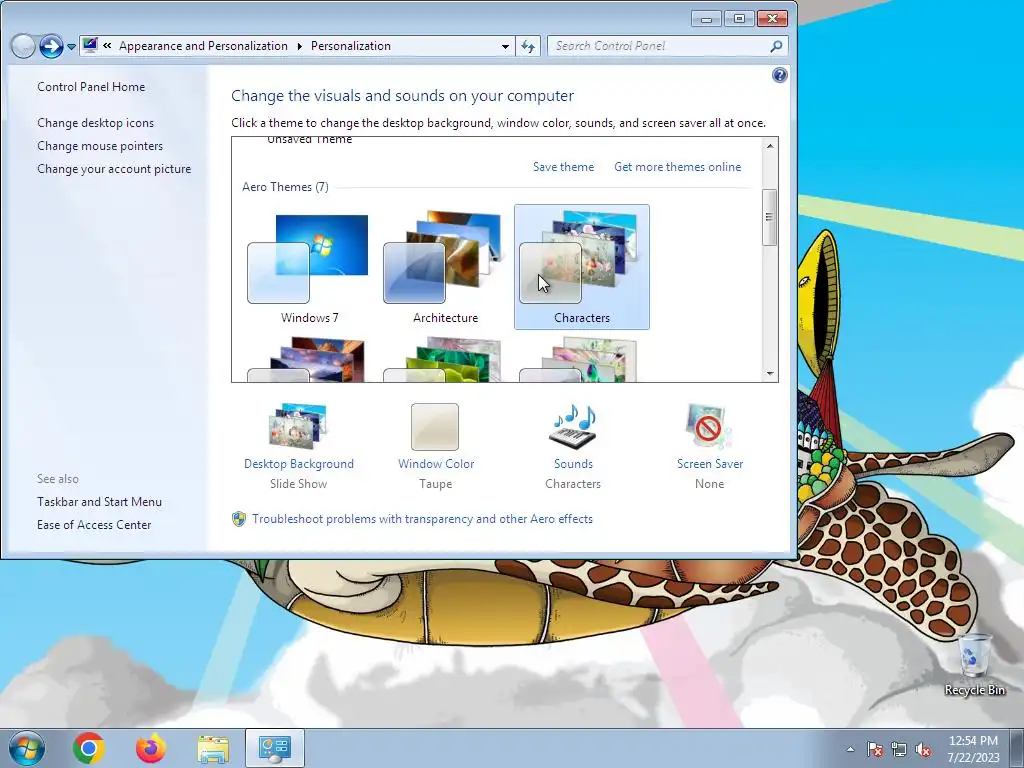The image size is (1024, 768).
Task: Go to Appearance and Personalization breadcrumb
Action: click(x=203, y=46)
